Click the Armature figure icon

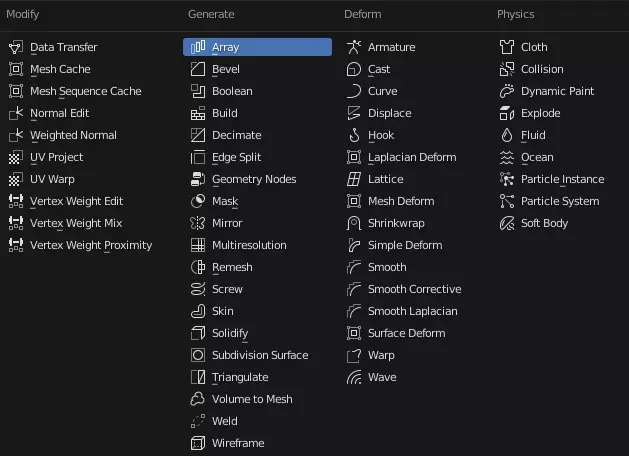pyautogui.click(x=354, y=47)
